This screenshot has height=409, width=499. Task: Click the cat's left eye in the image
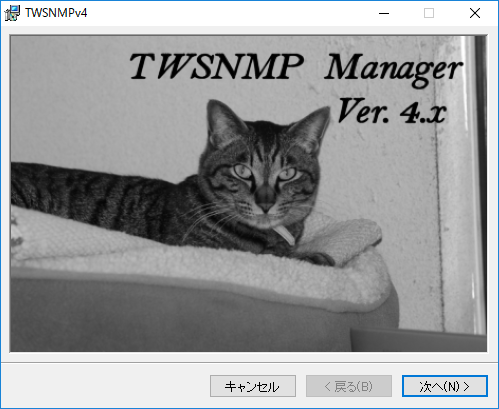click(242, 172)
